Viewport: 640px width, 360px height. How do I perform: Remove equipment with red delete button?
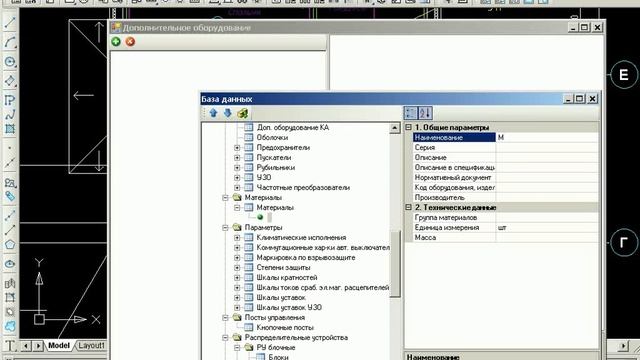pos(130,41)
